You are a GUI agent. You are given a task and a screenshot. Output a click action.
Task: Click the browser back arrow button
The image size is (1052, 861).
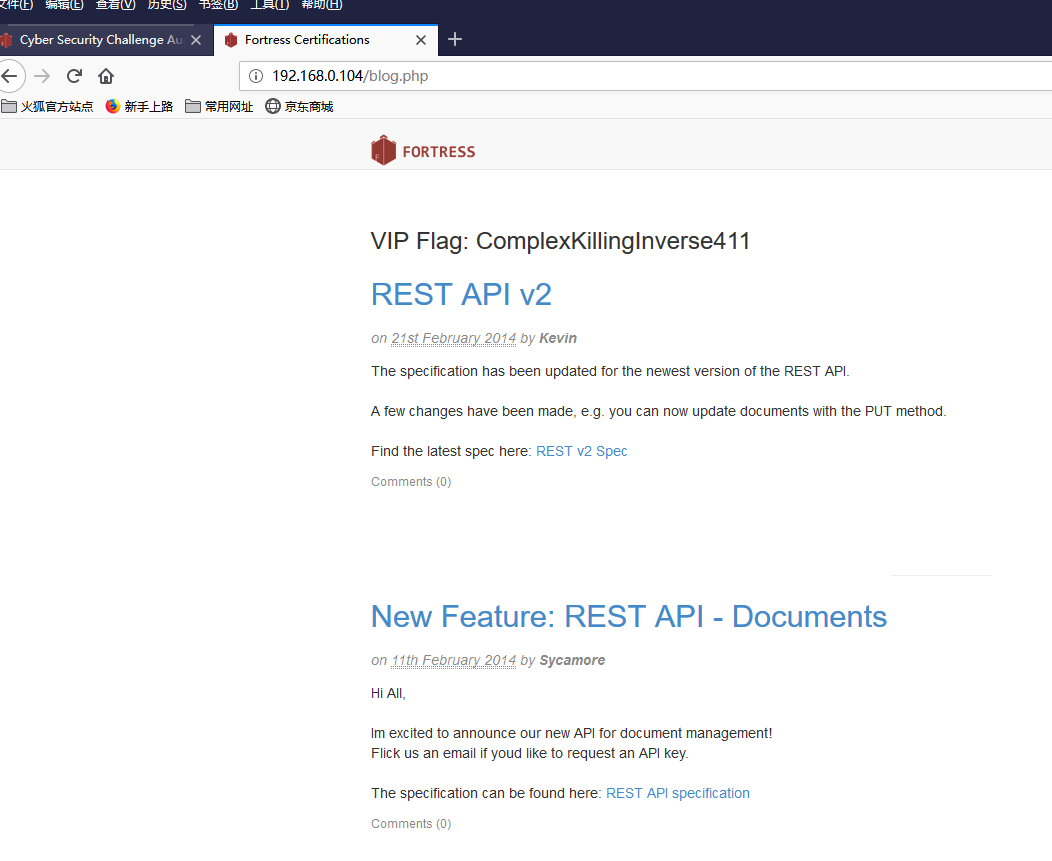click(x=9, y=76)
